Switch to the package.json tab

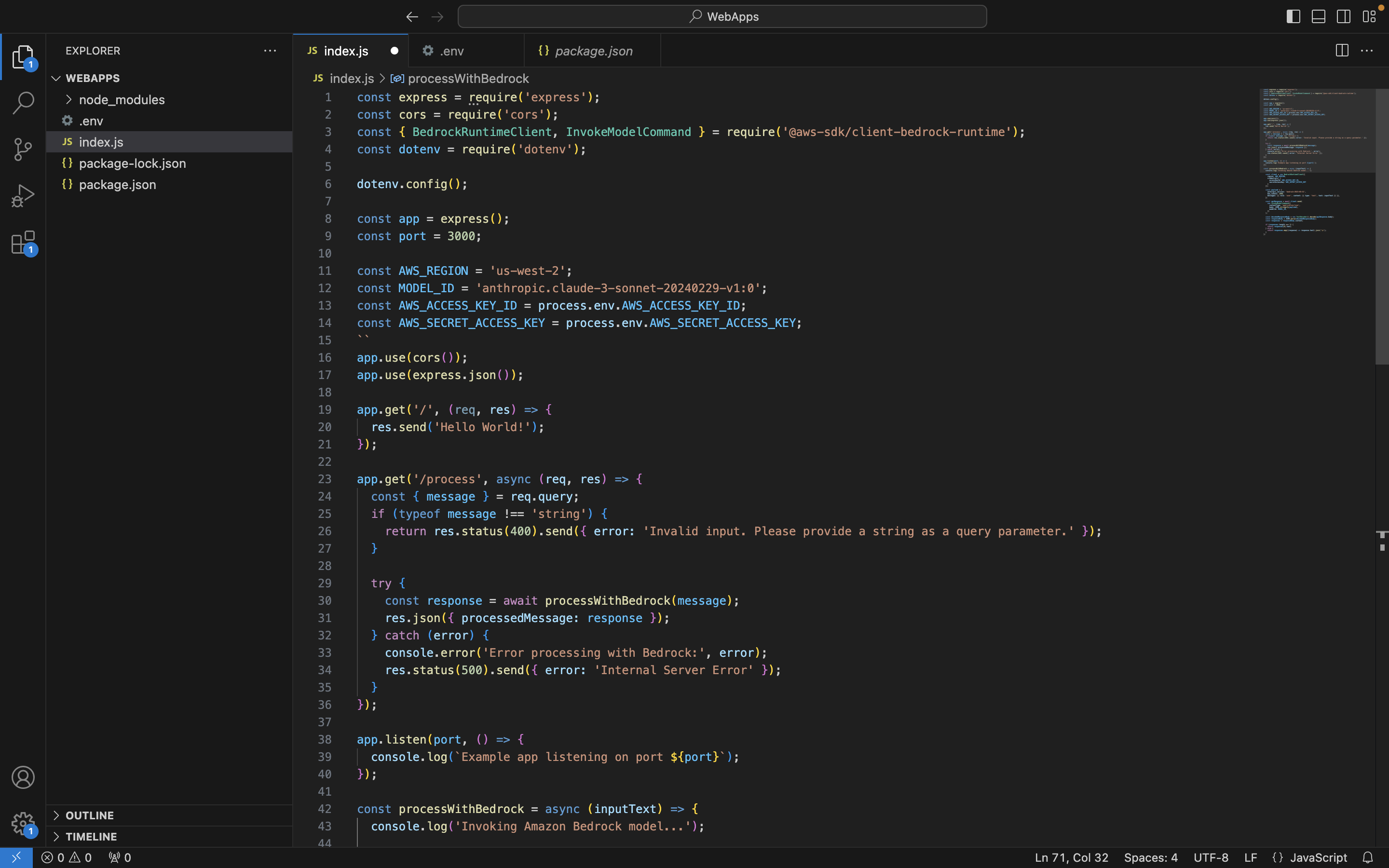point(594,51)
